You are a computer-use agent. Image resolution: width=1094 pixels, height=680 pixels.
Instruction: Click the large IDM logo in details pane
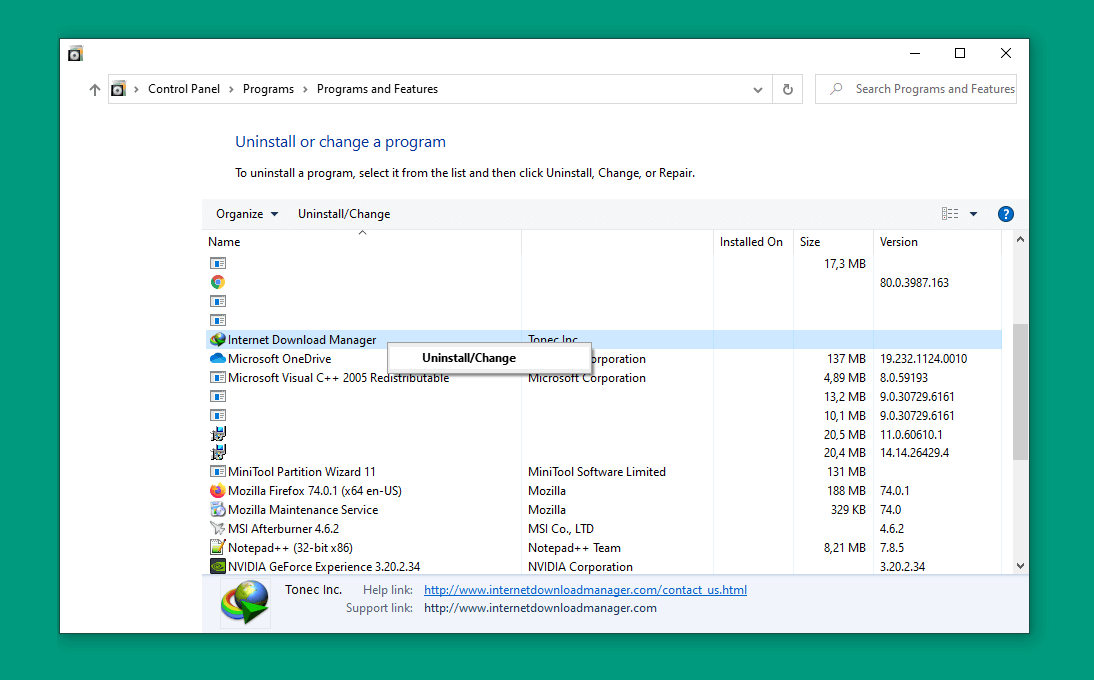245,602
